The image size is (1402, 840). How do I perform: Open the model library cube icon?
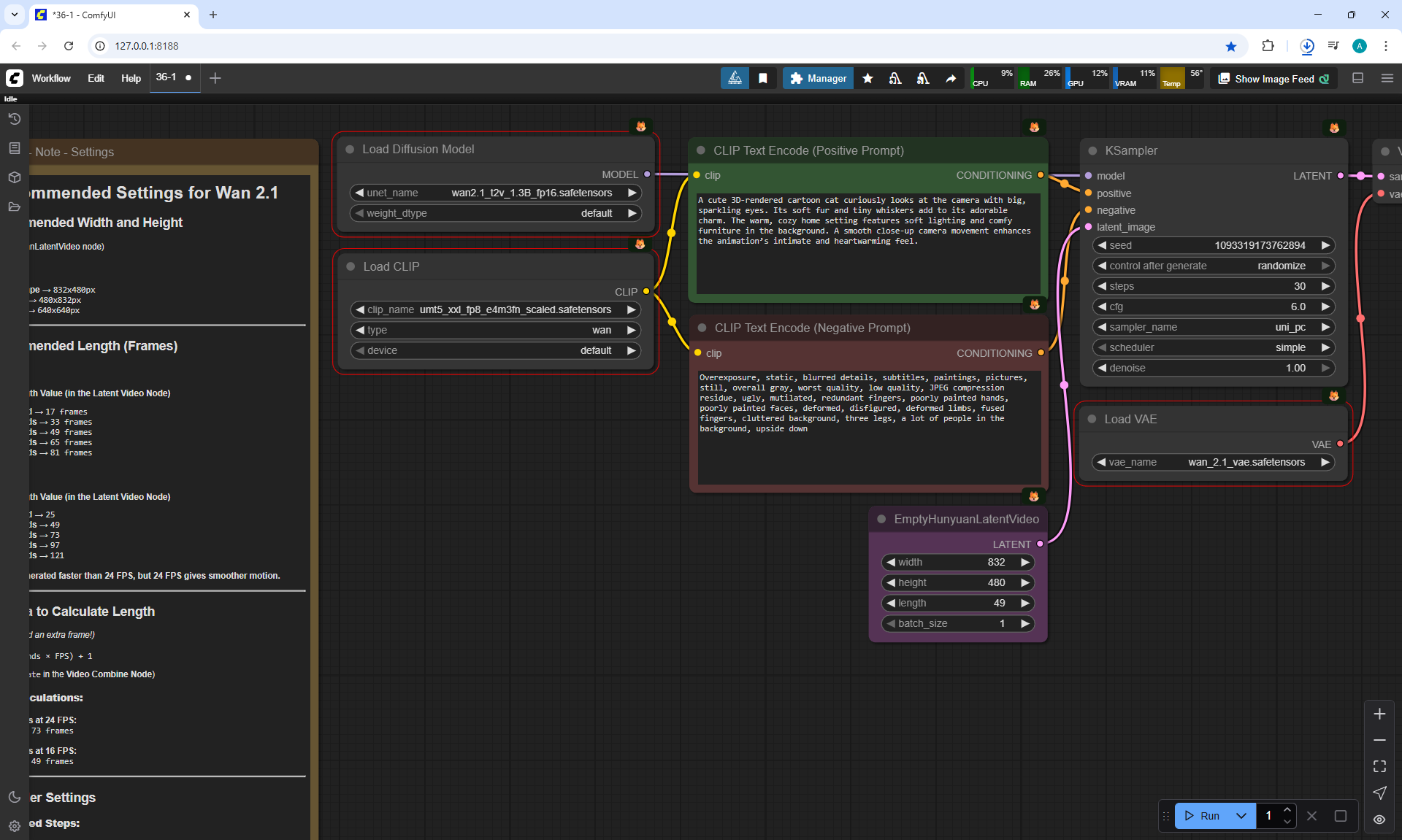(x=14, y=177)
